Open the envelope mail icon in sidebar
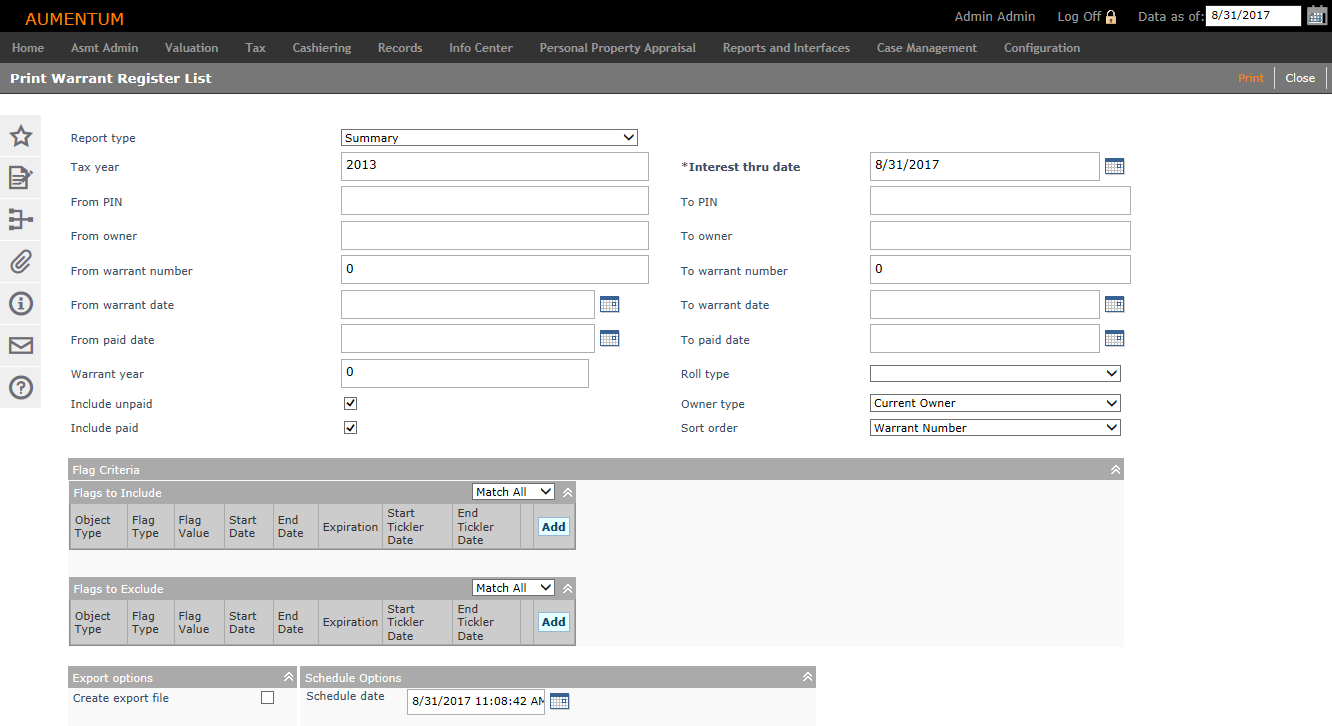The image size is (1332, 726). click(x=21, y=346)
